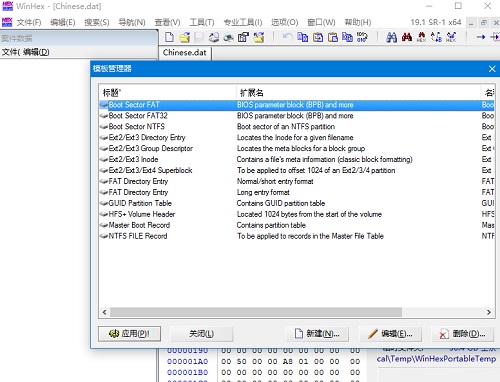Click the greyed-out Save diskette icon
500x382 pixels.
click(199, 37)
